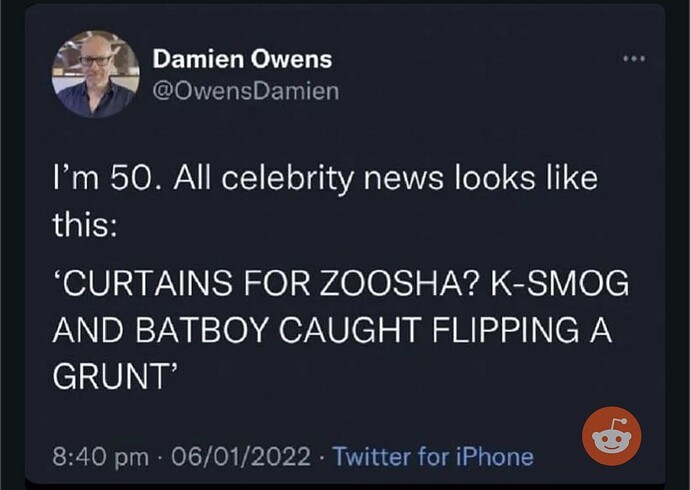Click the word "this:" in the tweet
This screenshot has height=490, width=690.
coord(85,224)
